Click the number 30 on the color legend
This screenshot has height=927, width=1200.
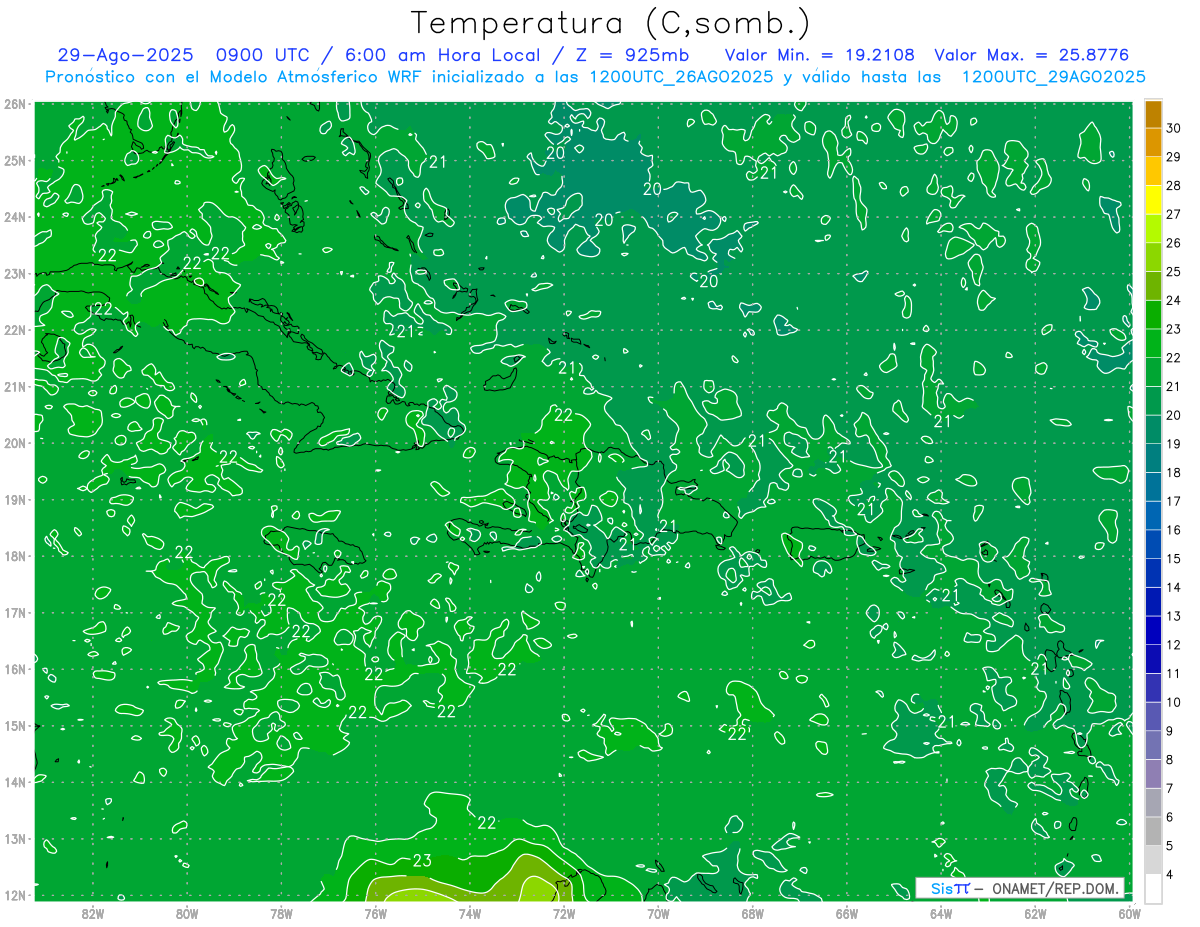click(1174, 128)
